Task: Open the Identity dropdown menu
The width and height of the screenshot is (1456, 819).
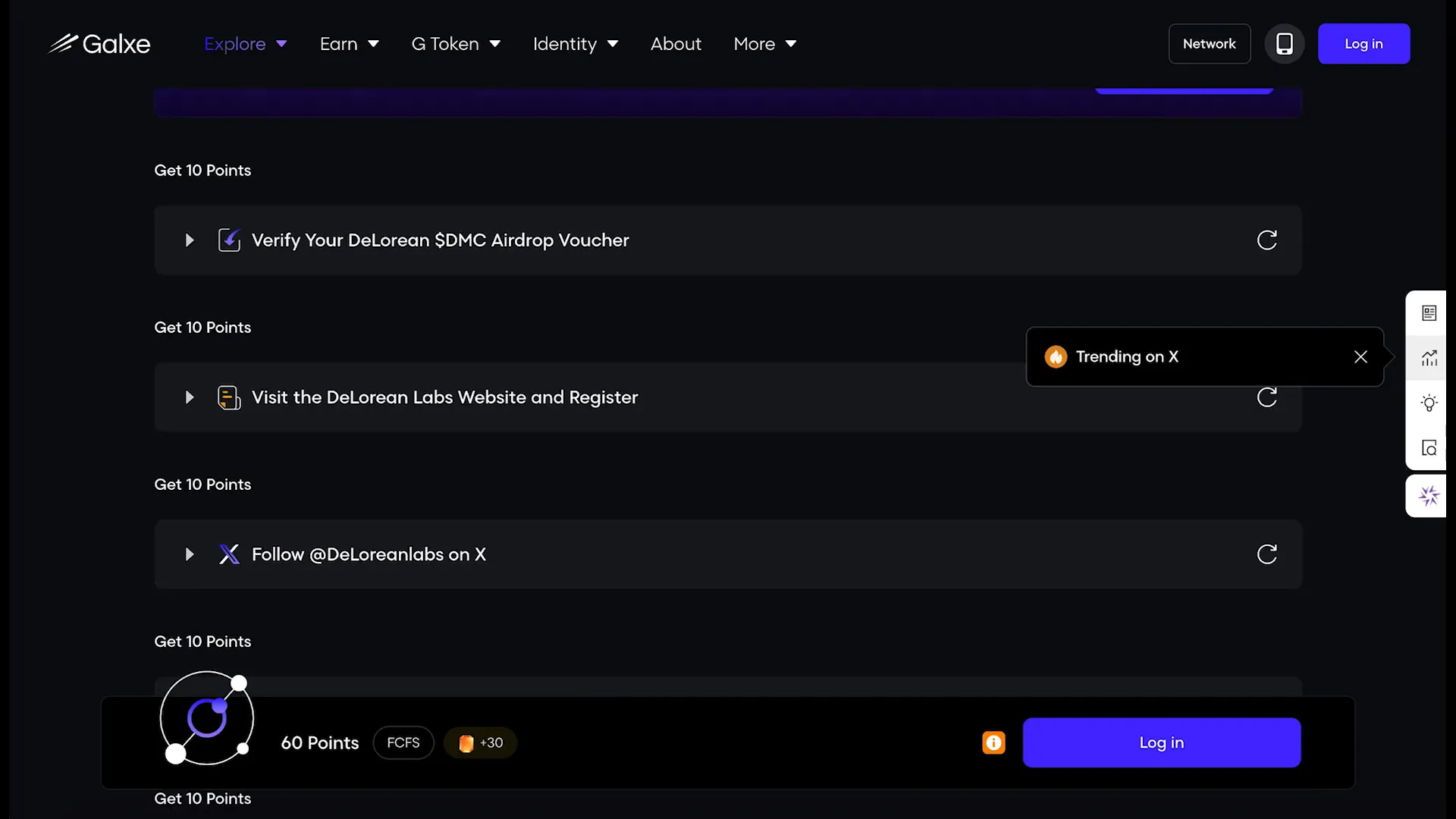Action: tap(576, 44)
